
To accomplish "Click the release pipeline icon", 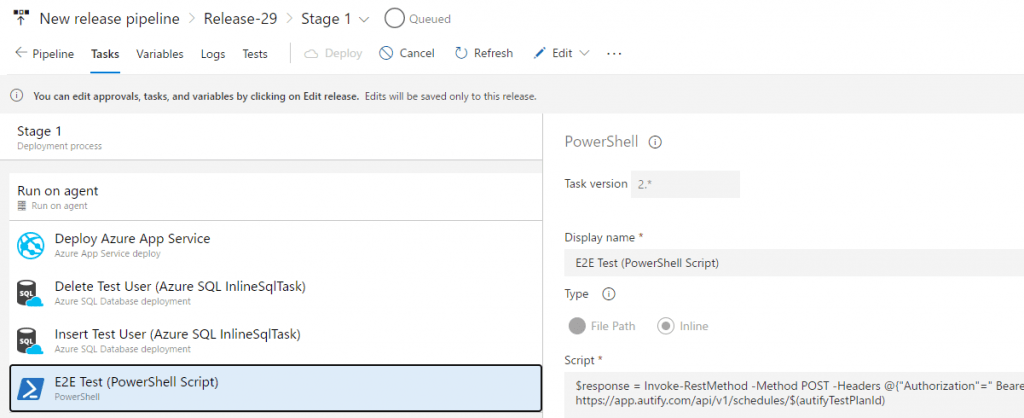I will click(x=21, y=18).
